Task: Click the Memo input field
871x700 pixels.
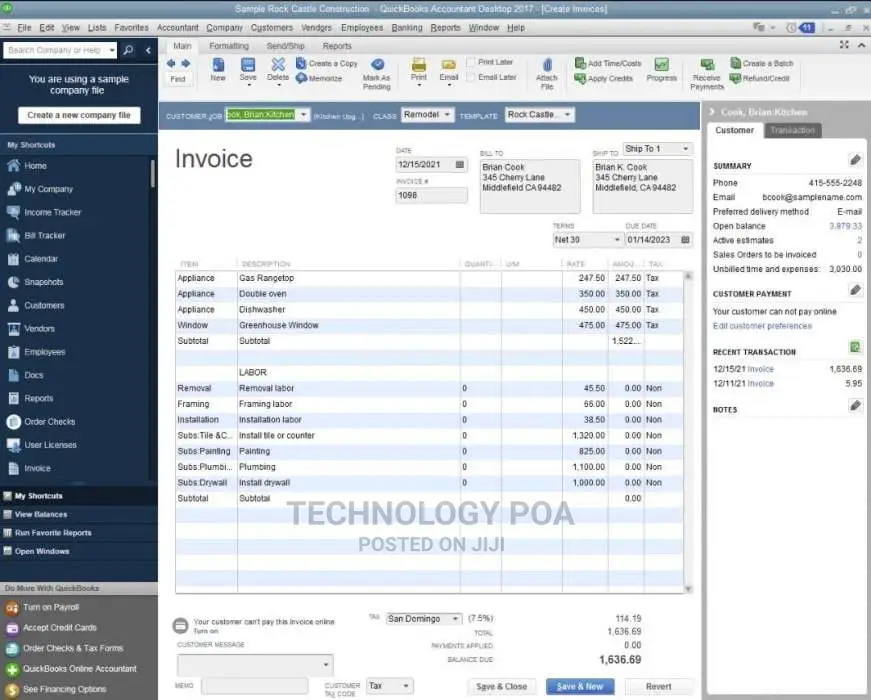Action: tap(254, 686)
